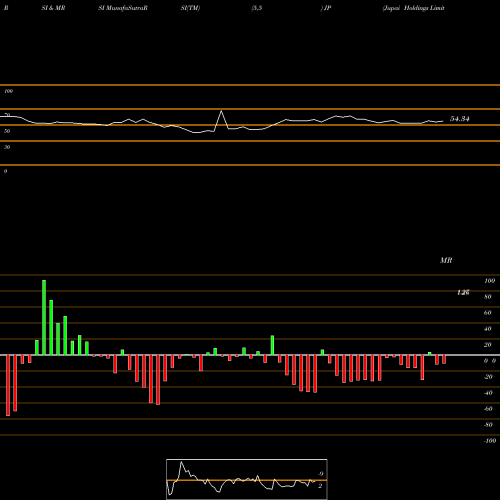
Task: Click the RSI axis label 70
Action: click(x=7, y=115)
